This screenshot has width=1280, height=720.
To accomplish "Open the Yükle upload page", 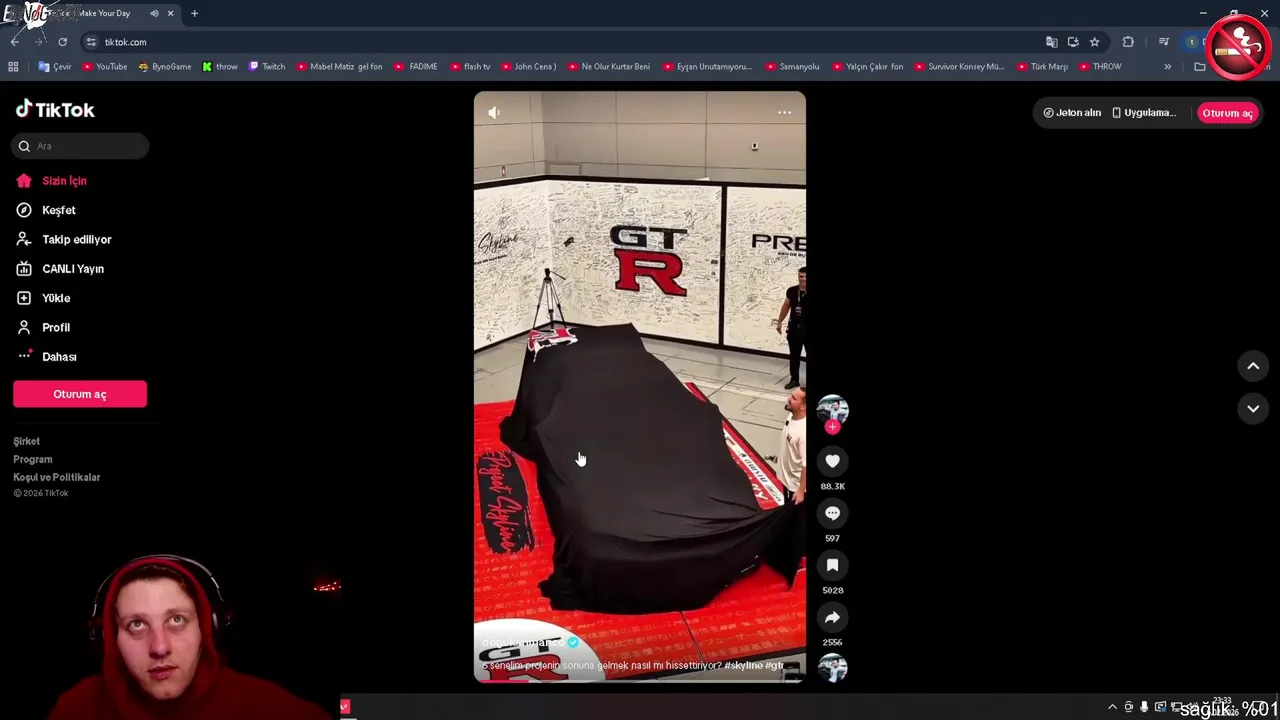I will (x=56, y=298).
